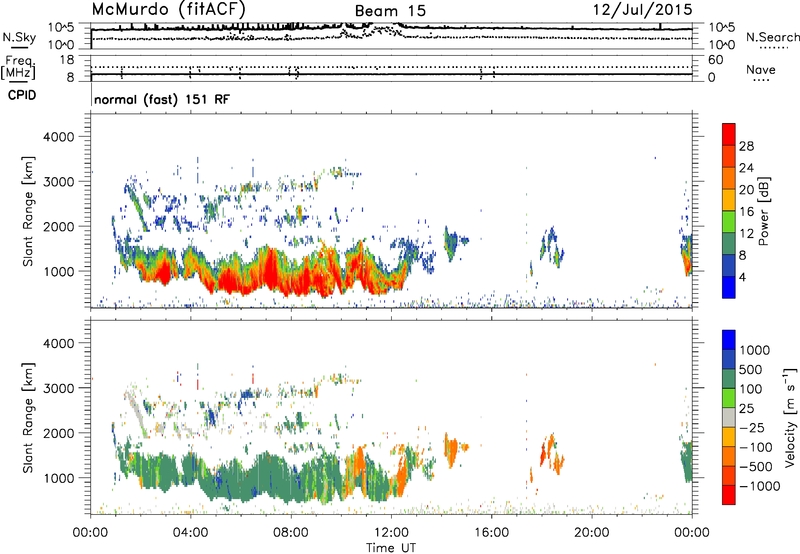This screenshot has width=800, height=554.
Task: Click the "12" power colorbar tick
Action: coord(746,234)
